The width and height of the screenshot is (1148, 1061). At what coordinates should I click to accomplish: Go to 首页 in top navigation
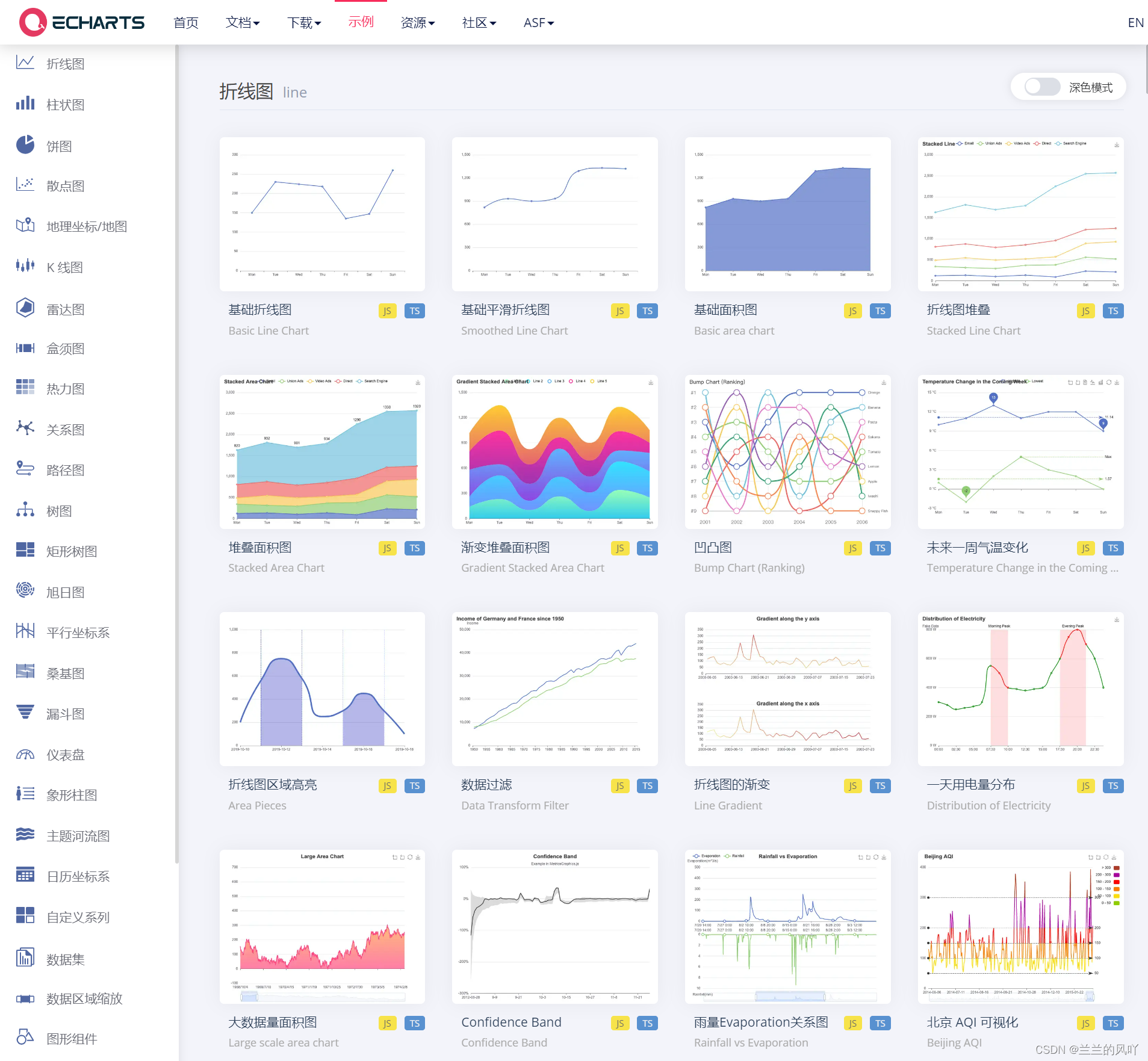click(x=186, y=22)
